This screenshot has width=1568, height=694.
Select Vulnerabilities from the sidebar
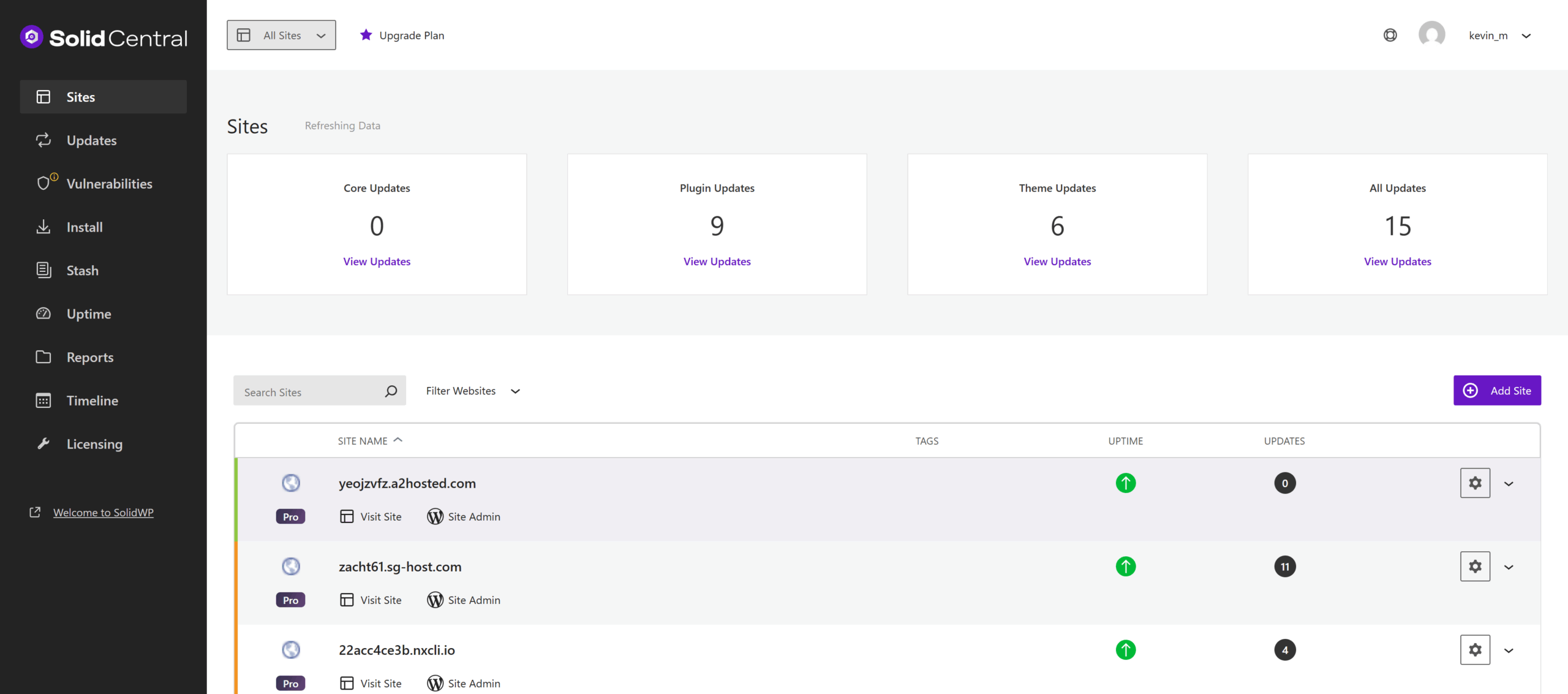110,183
